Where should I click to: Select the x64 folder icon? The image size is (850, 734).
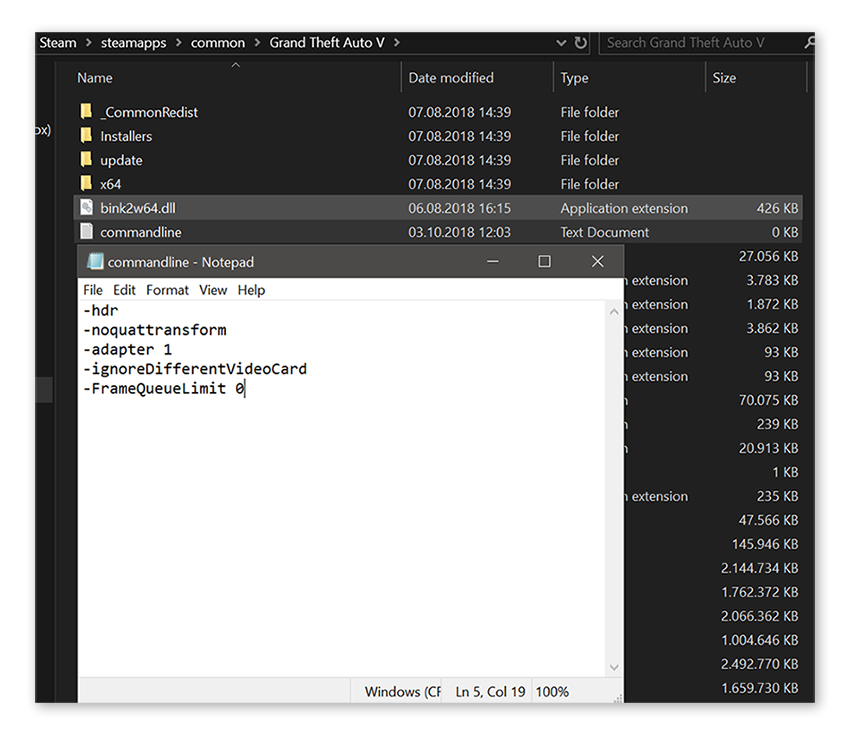click(86, 184)
